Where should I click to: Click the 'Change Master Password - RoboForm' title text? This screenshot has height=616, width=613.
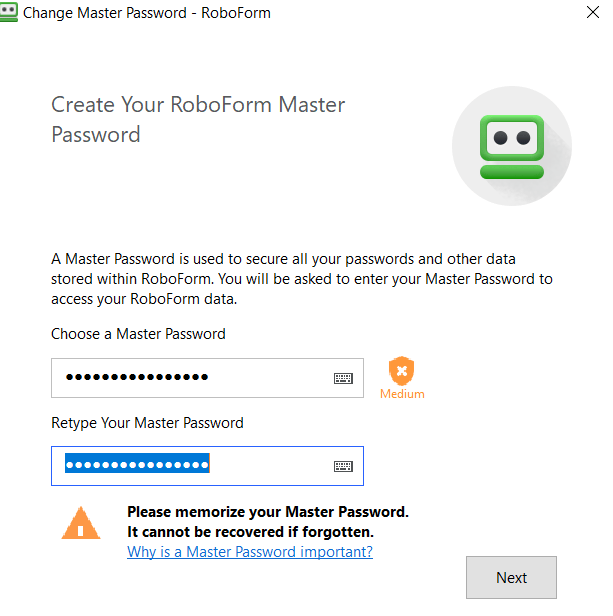click(147, 13)
